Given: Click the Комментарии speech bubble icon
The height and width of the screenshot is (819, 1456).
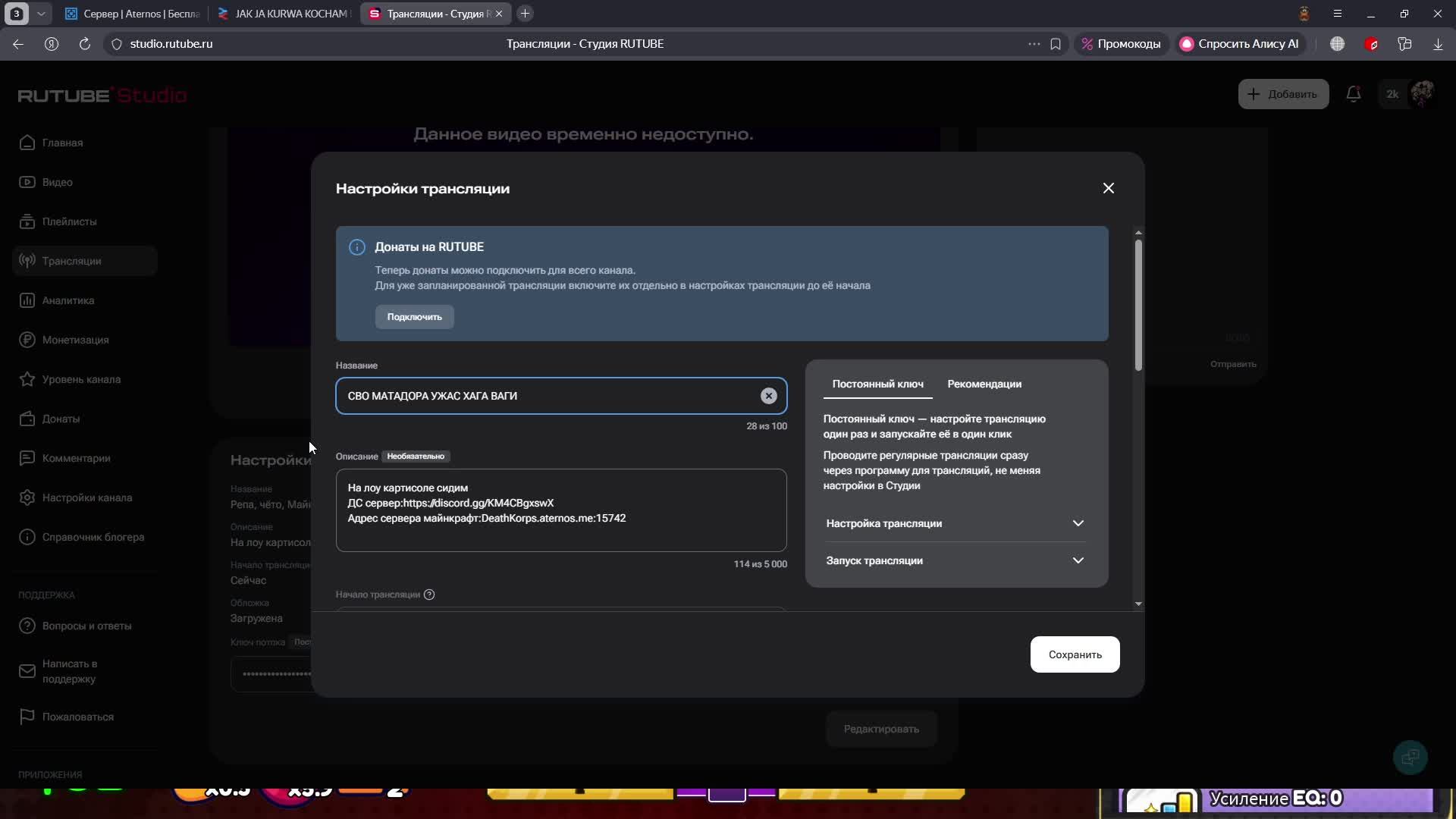Looking at the screenshot, I should (27, 458).
